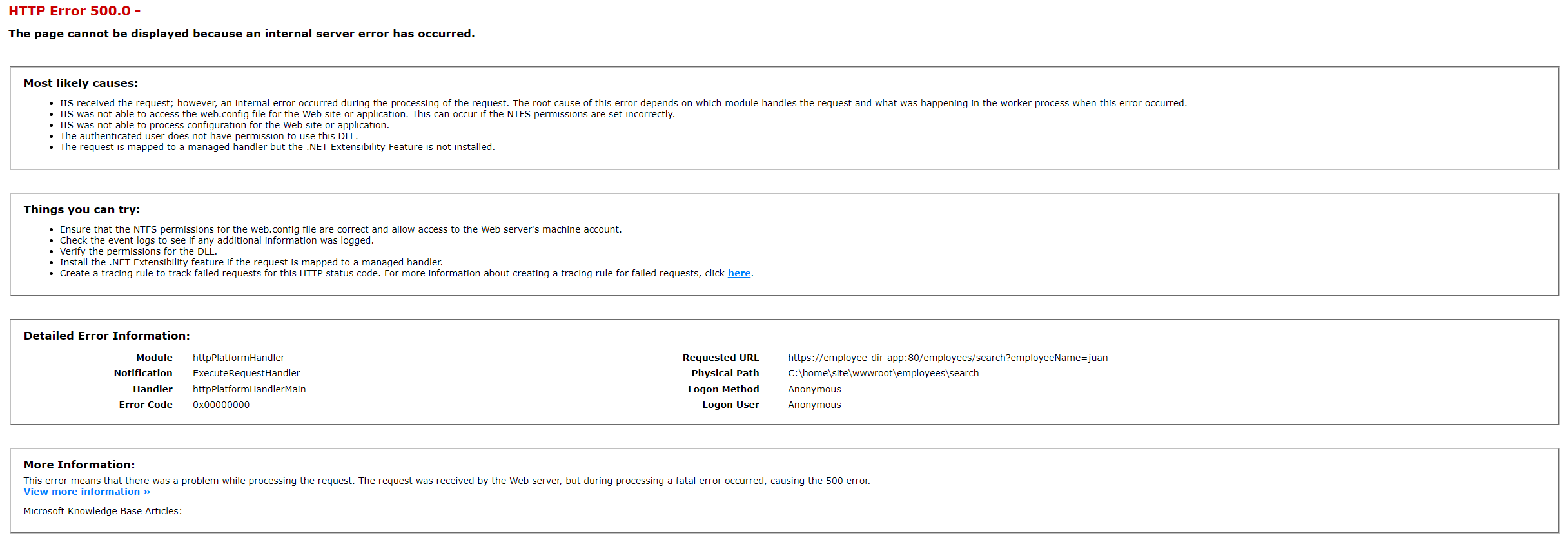Click the bullet about the web.config file for the Web site
The image size is (1568, 549).
367,114
